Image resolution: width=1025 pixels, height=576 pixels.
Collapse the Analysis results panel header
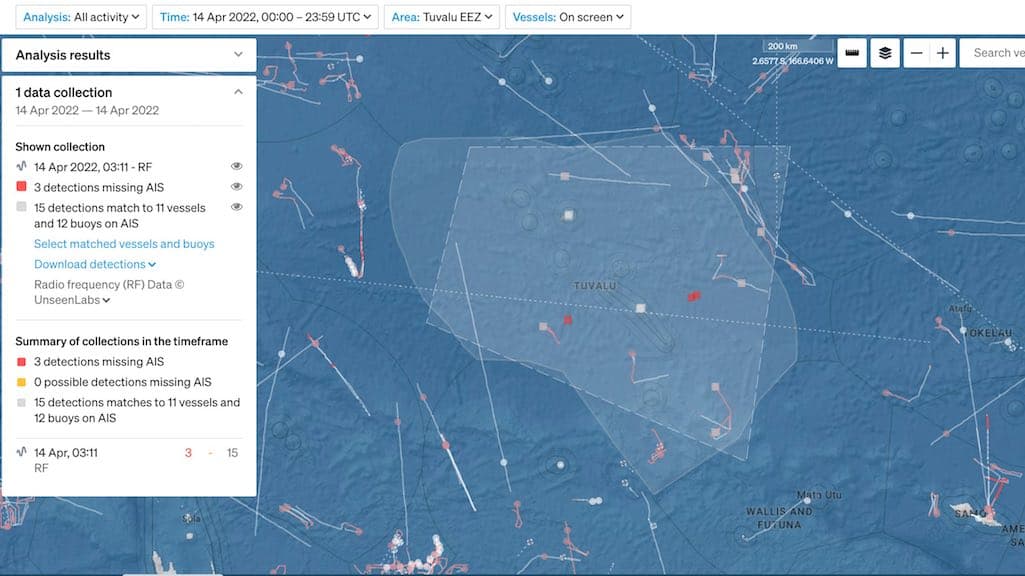tap(238, 53)
